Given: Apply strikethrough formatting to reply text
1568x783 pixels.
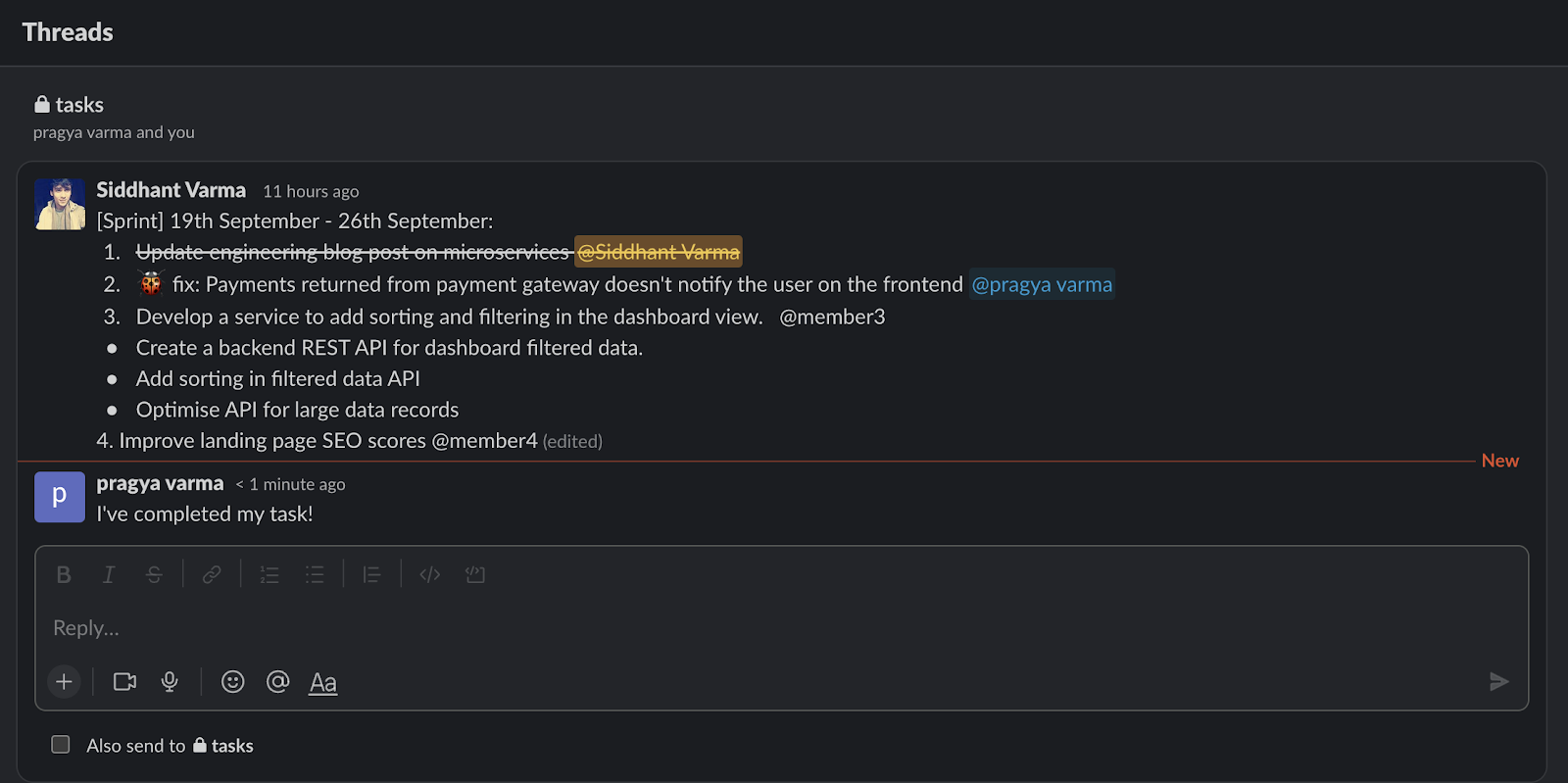Looking at the screenshot, I should [x=154, y=575].
